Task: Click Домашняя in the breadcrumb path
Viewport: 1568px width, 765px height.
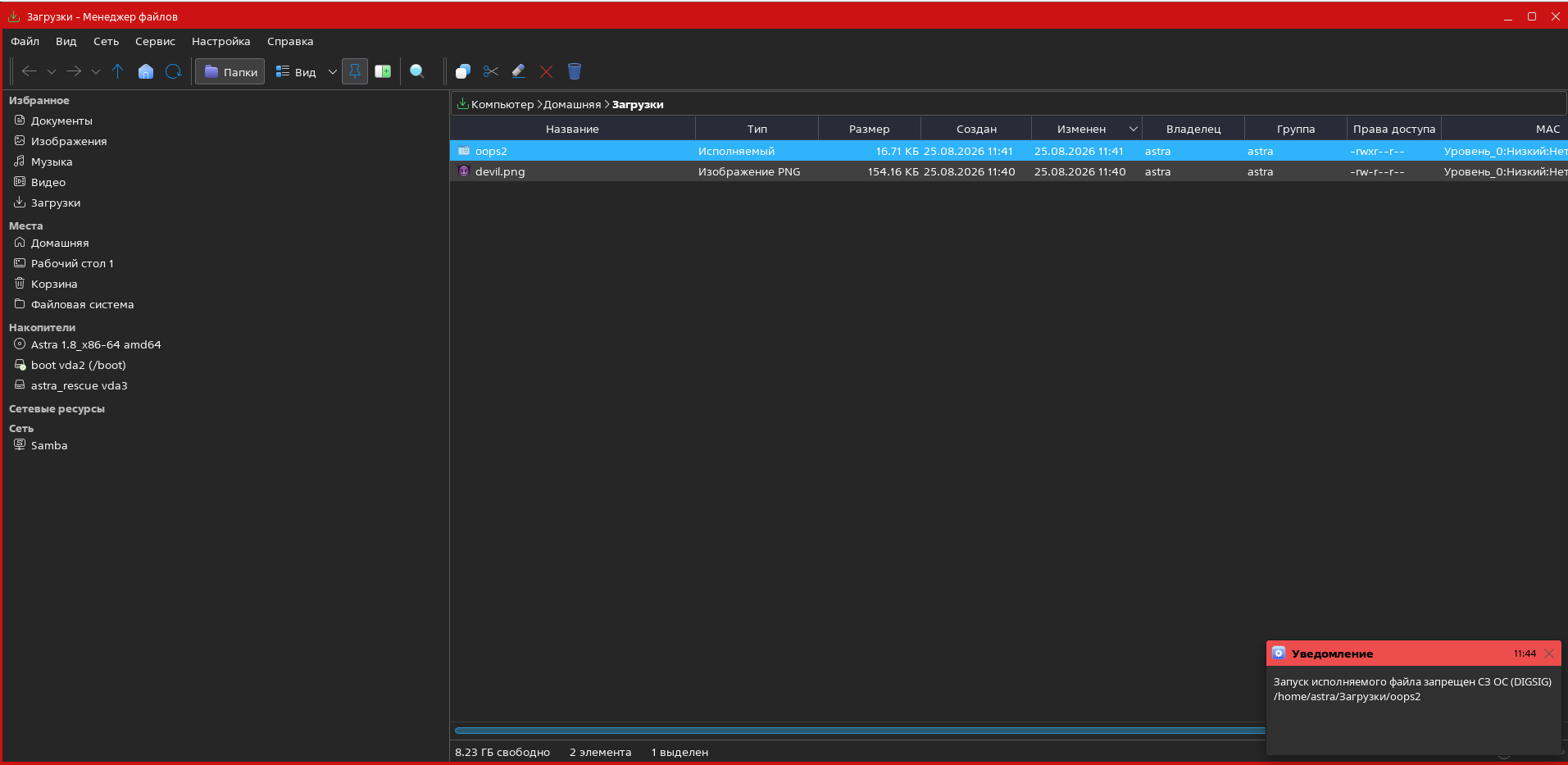Action: pyautogui.click(x=572, y=104)
